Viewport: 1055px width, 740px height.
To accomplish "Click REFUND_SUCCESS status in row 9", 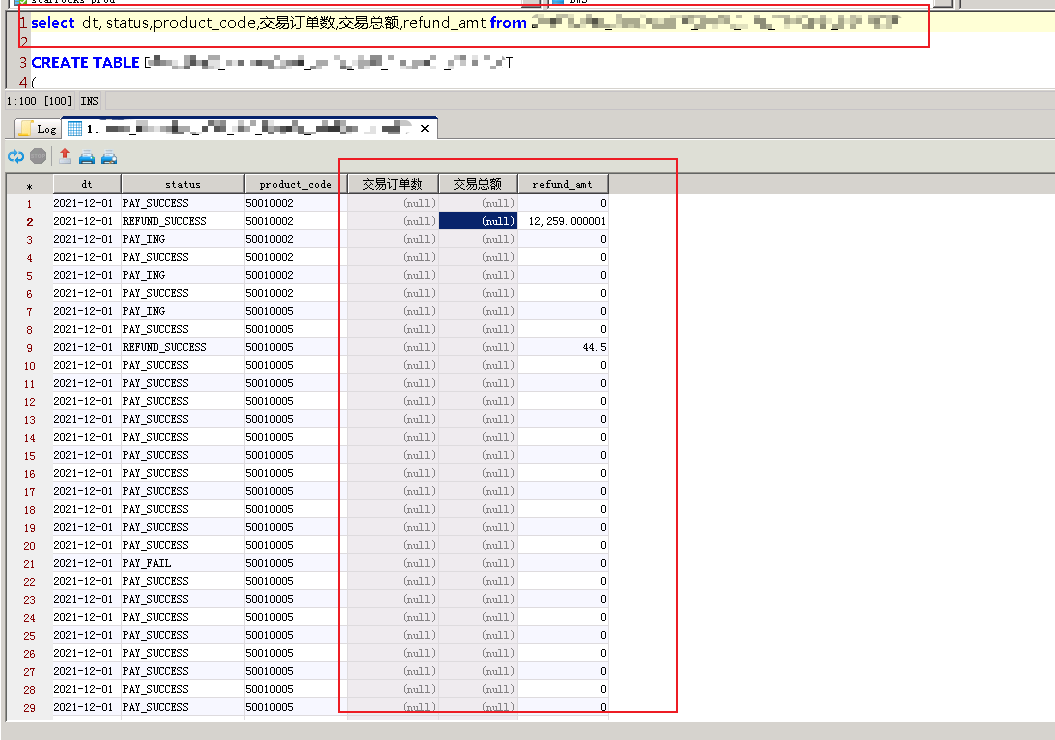I will tap(164, 347).
